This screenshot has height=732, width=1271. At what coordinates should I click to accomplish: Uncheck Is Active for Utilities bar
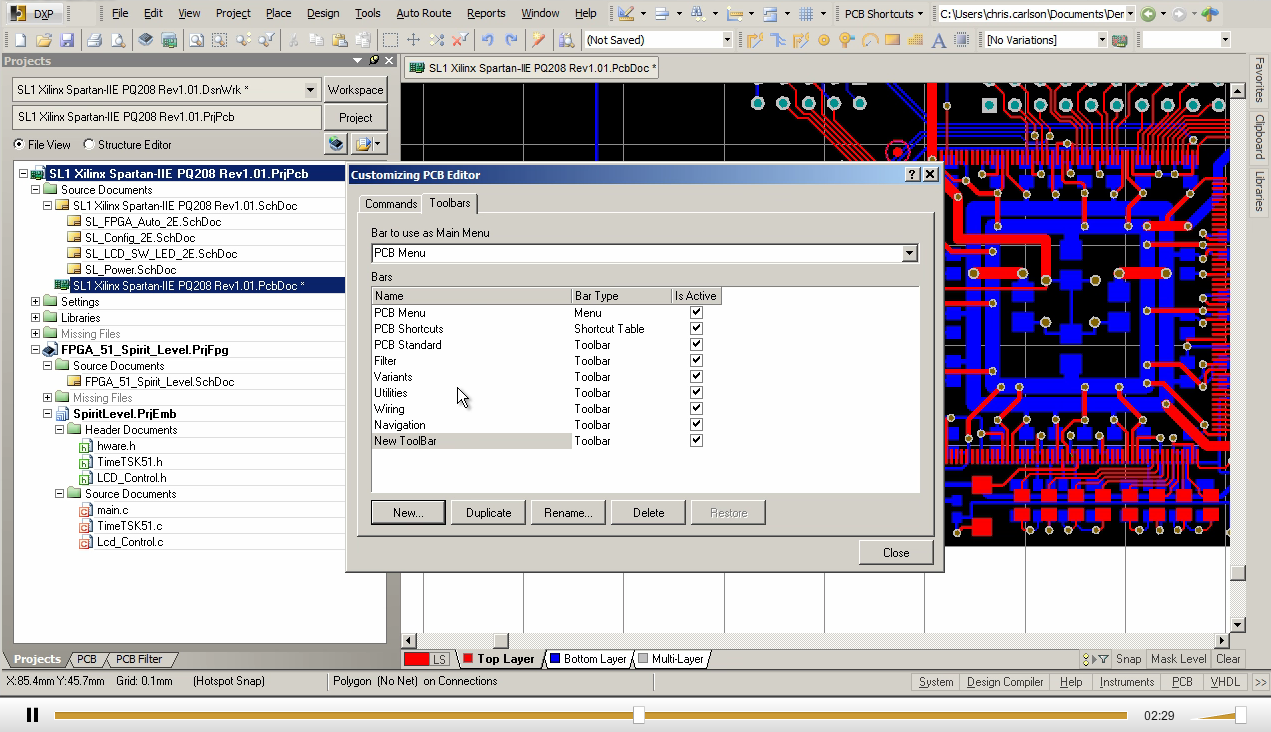[697, 392]
